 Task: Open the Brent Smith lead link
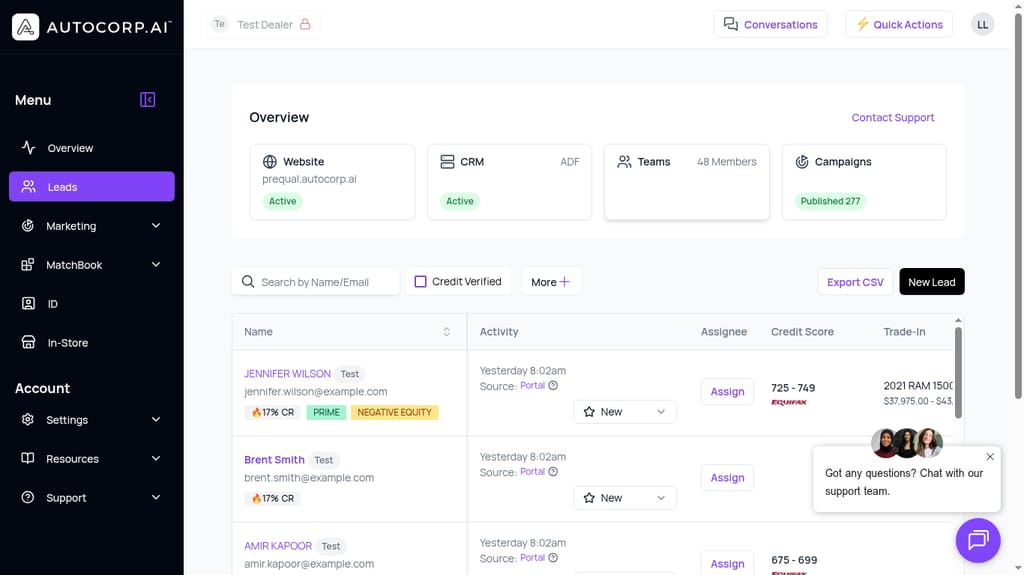(274, 460)
